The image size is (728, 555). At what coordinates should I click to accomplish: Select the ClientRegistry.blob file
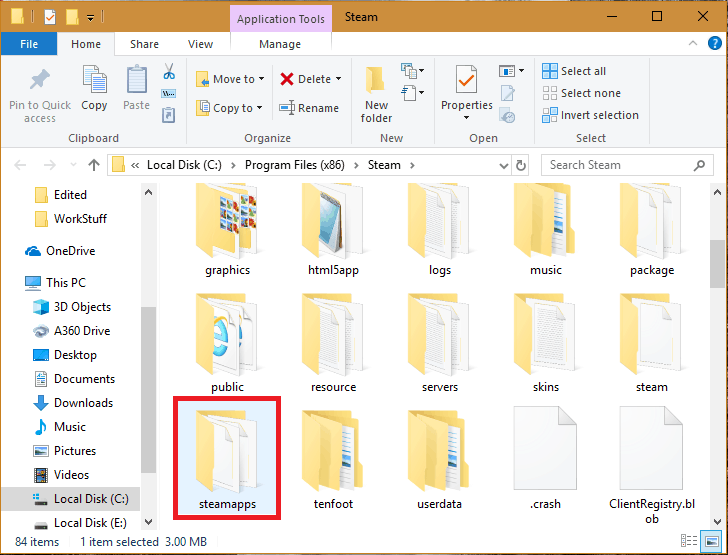[651, 464]
